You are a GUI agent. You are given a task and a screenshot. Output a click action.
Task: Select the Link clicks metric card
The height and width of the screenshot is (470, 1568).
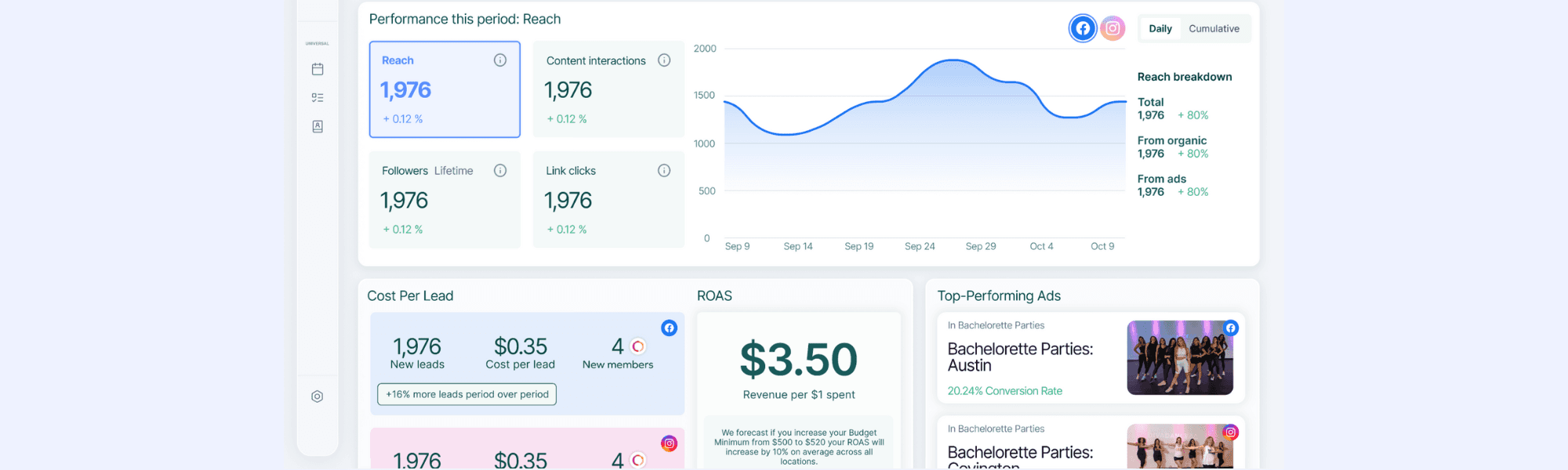click(609, 200)
